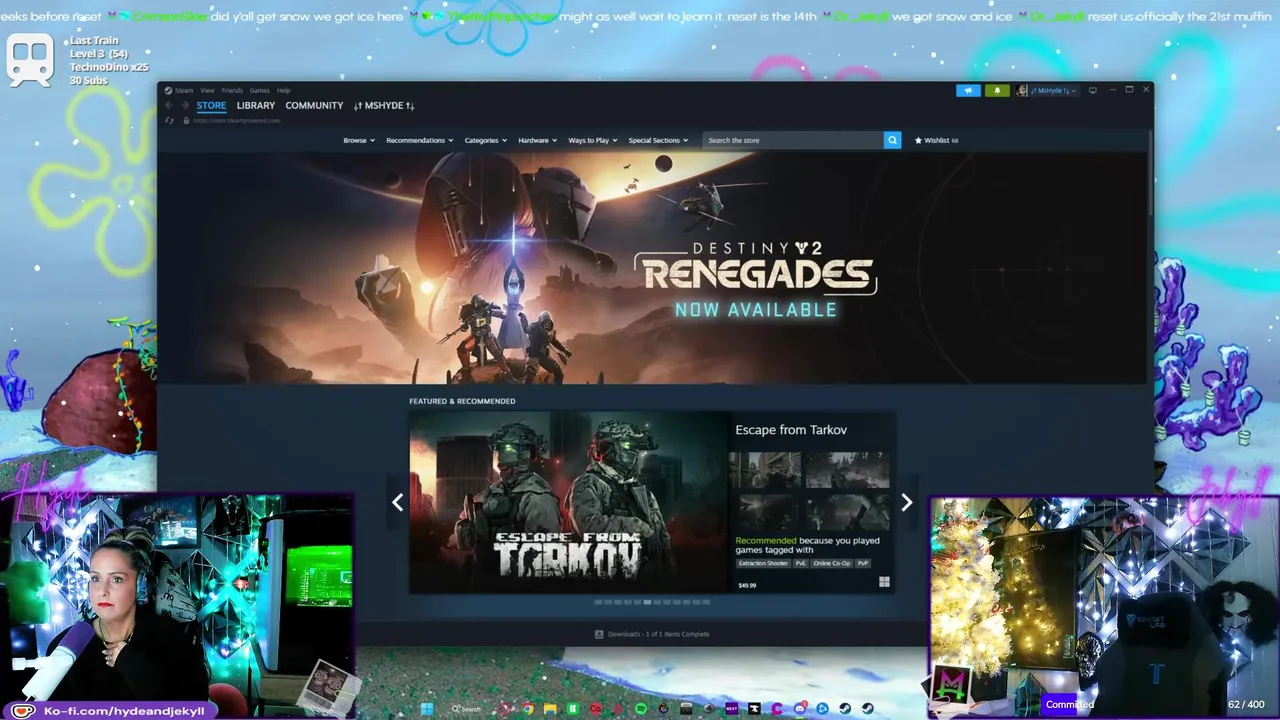Open the Destiny 2 Renegades banner

click(x=652, y=268)
